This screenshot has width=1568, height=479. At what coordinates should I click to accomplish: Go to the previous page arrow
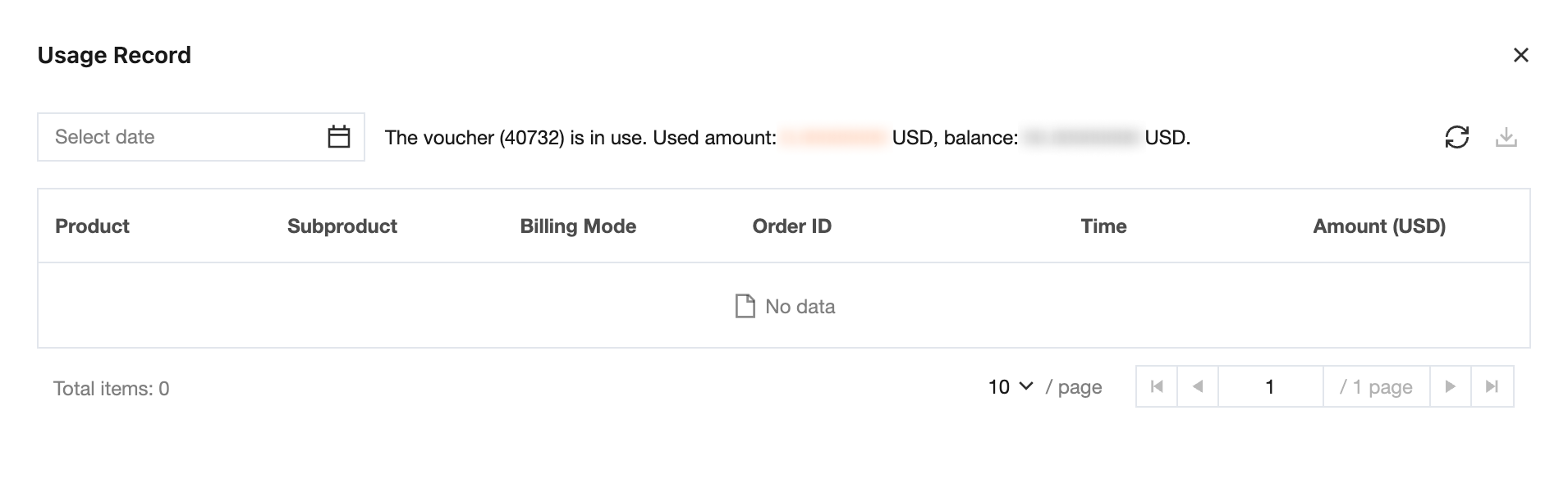[x=1198, y=386]
